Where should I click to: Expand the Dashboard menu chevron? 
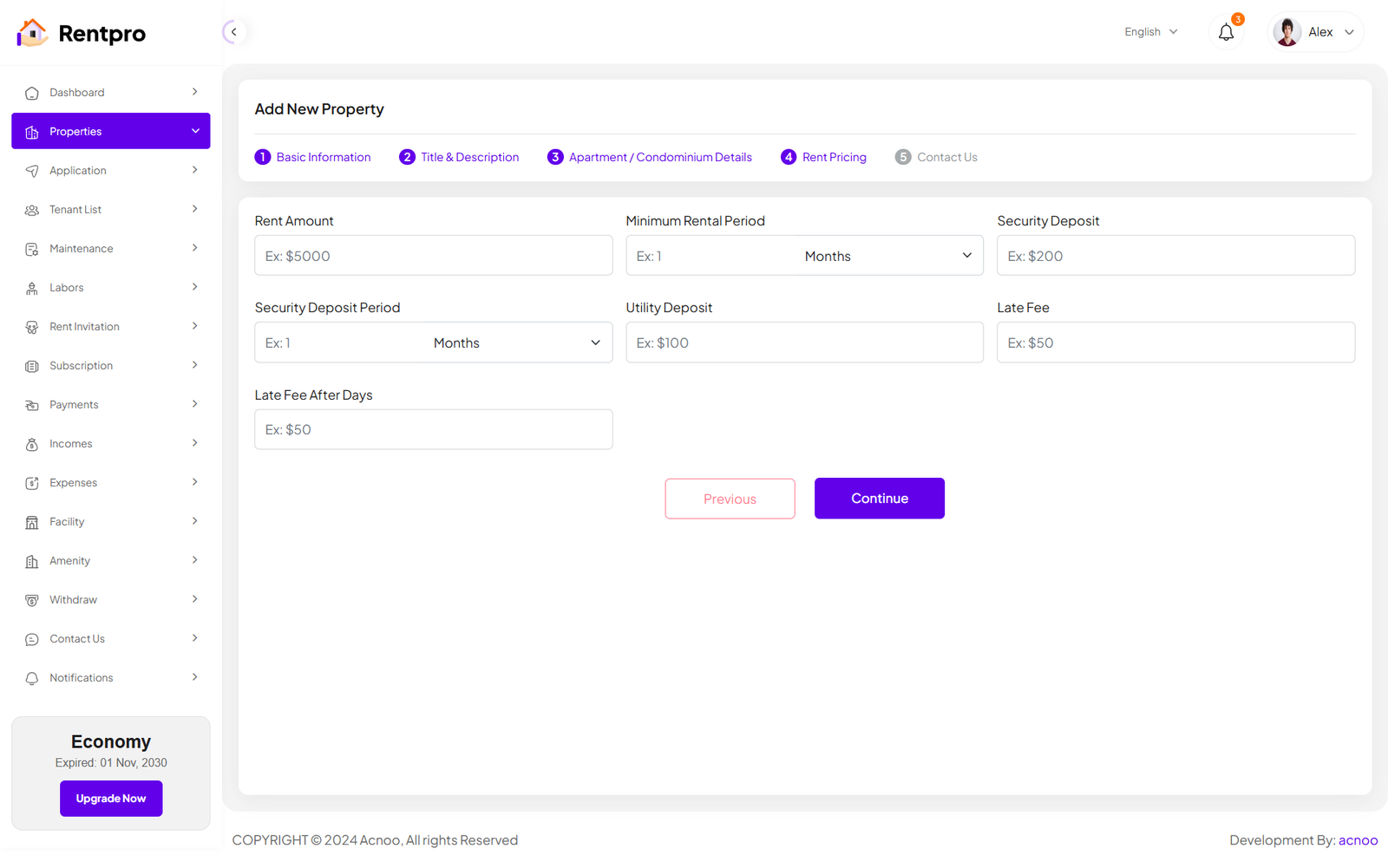(x=194, y=92)
